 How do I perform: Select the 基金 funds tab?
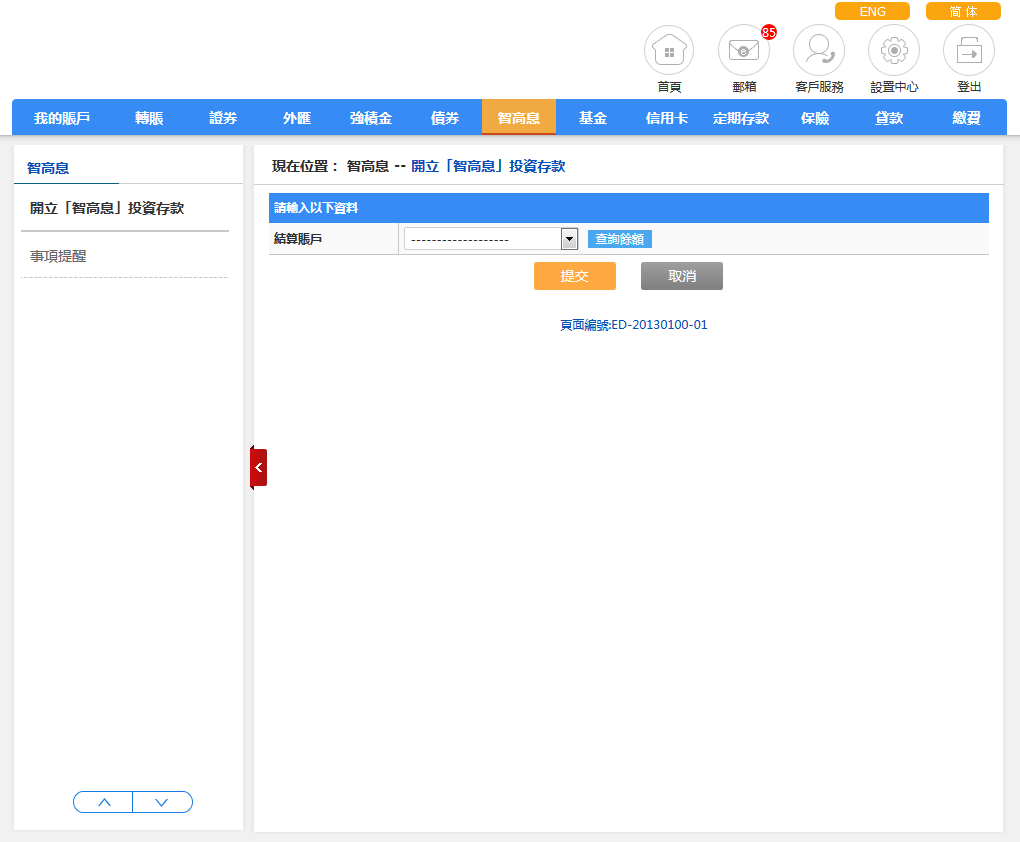pos(592,118)
